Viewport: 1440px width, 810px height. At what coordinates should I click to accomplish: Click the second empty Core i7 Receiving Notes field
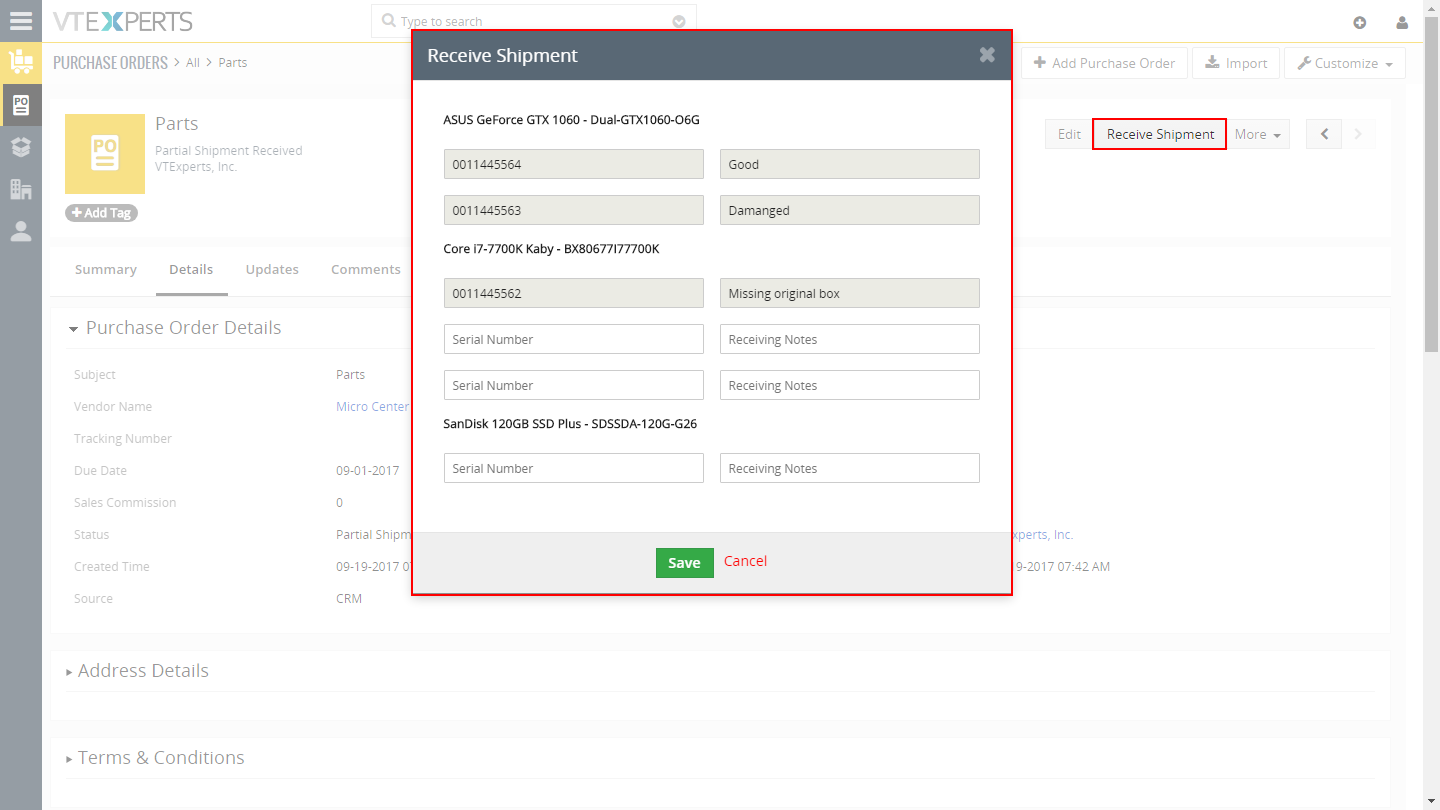pos(850,385)
